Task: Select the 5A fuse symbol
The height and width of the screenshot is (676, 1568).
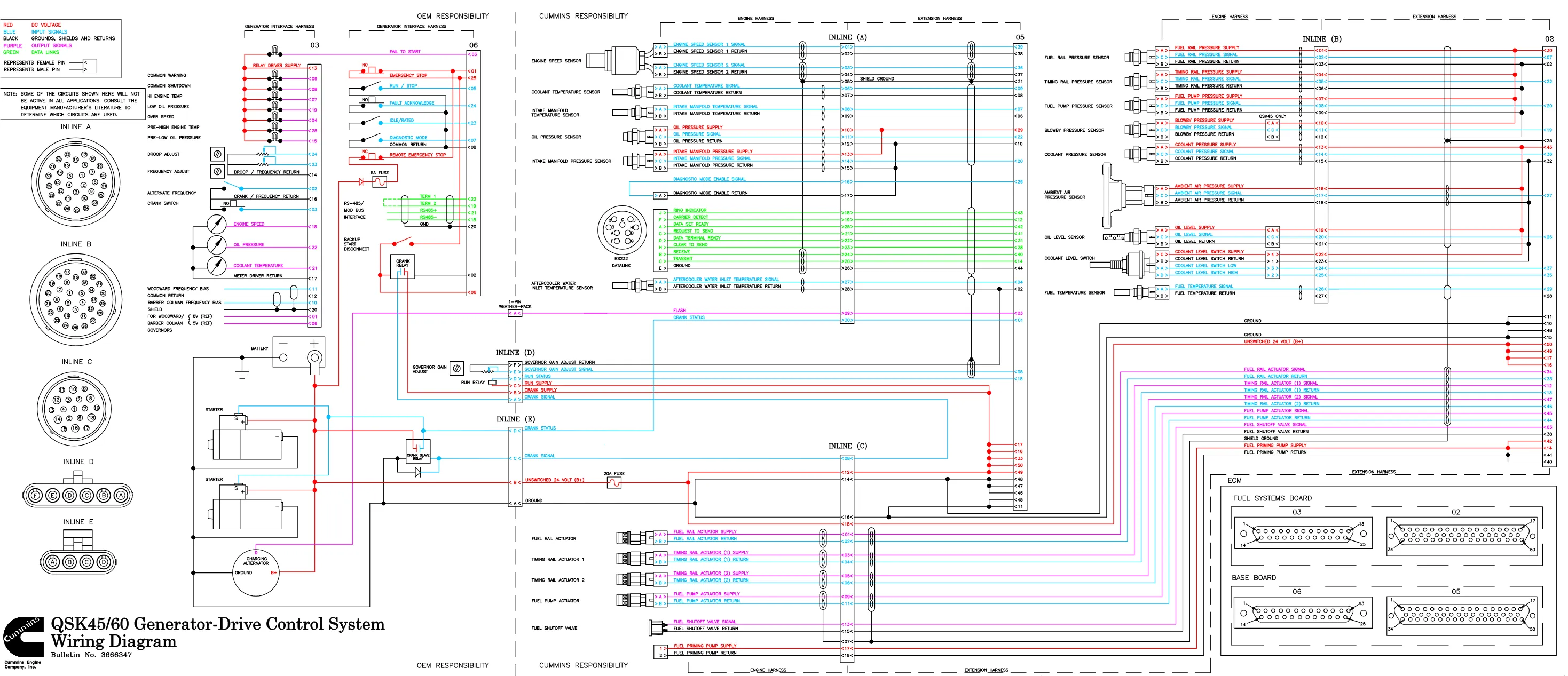Action: click(x=379, y=181)
